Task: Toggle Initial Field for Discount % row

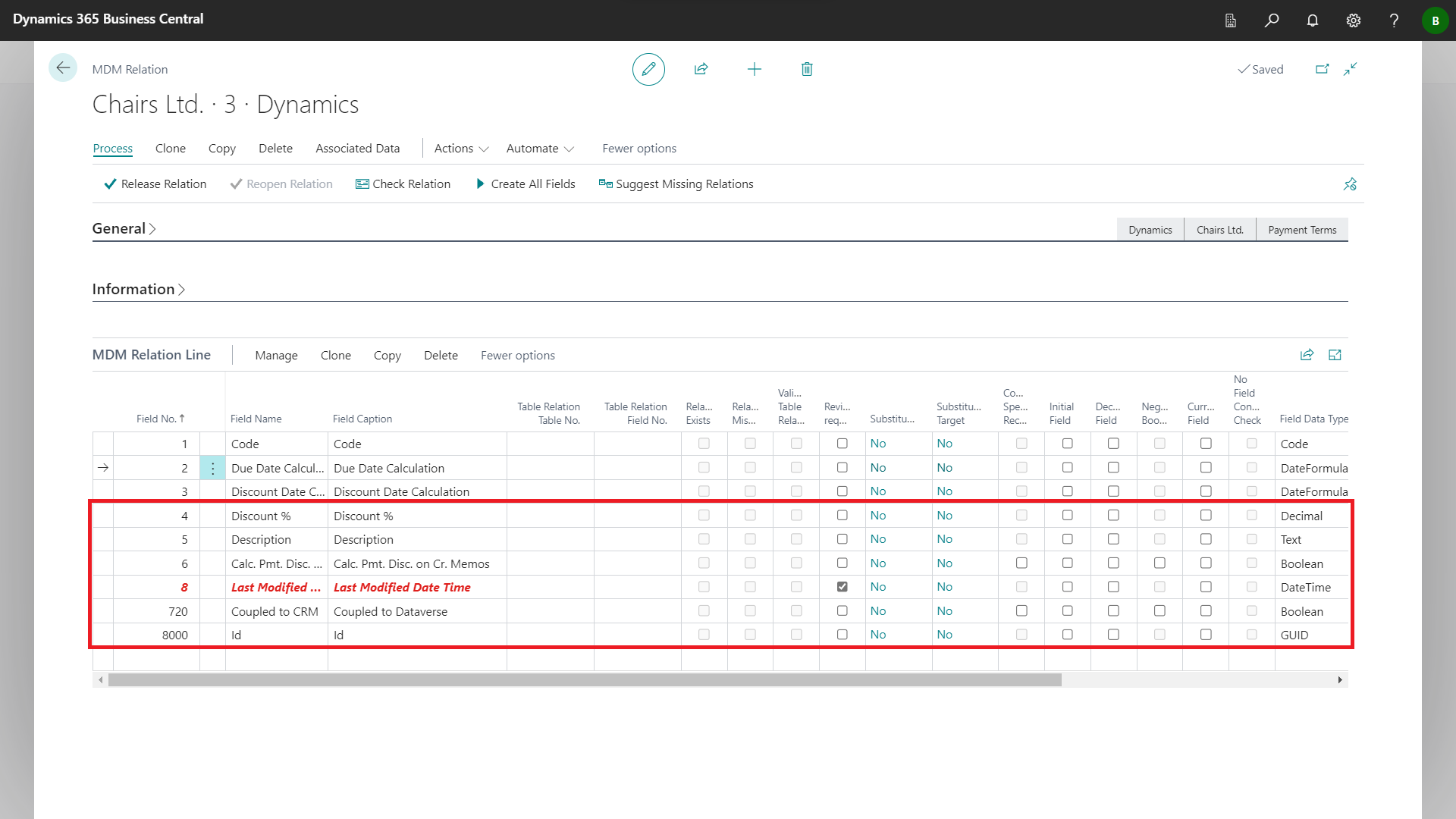Action: [1067, 516]
